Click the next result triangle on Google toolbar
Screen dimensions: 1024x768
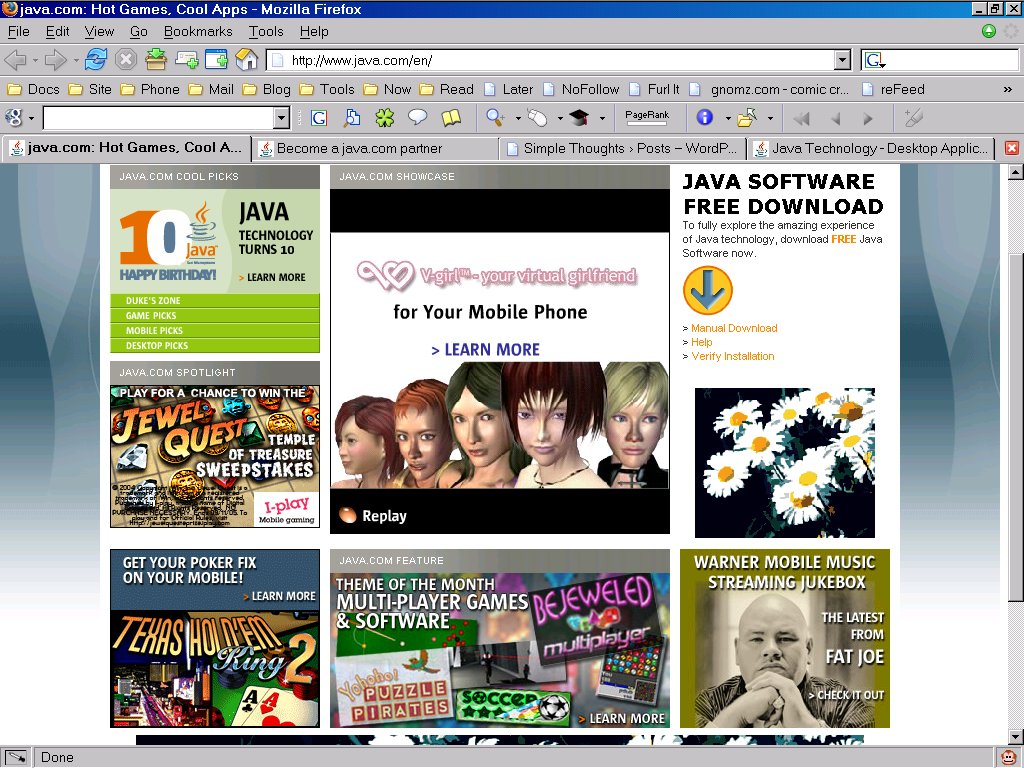(x=868, y=118)
